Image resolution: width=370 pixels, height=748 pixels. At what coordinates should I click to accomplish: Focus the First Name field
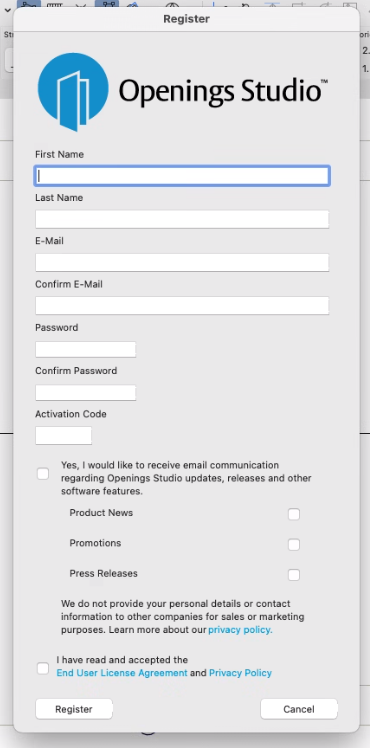pyautogui.click(x=182, y=176)
